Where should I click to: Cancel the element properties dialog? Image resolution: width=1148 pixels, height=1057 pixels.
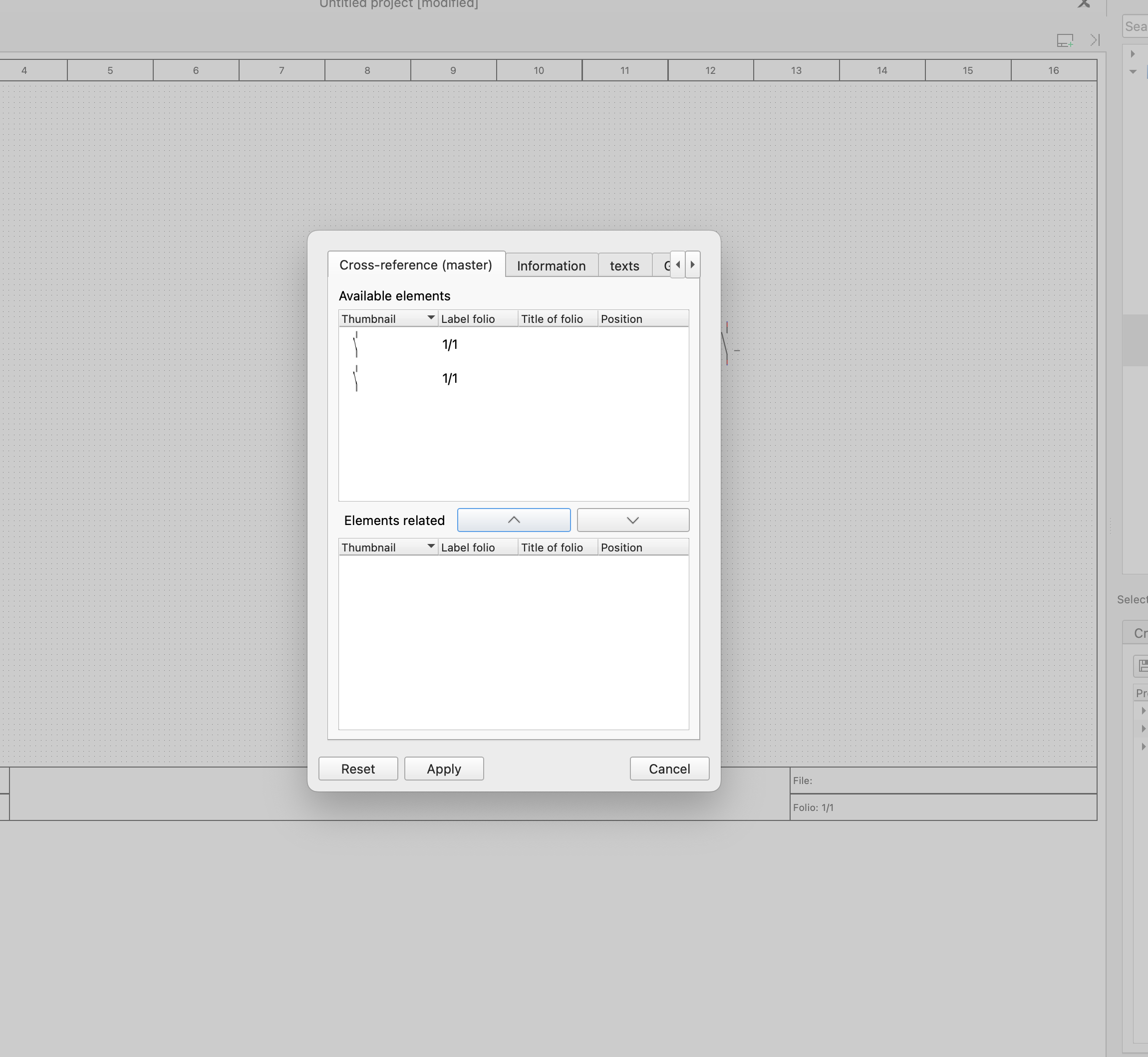pyautogui.click(x=669, y=769)
